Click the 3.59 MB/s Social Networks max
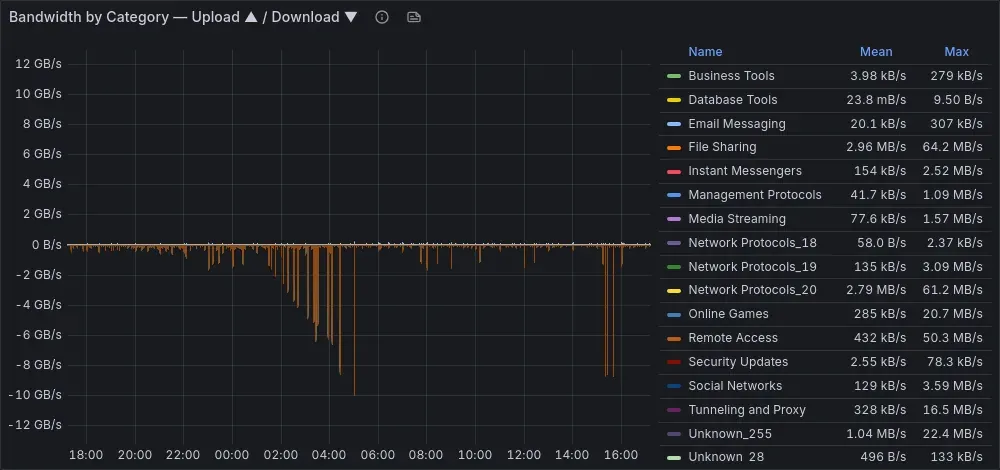The image size is (1000, 470). (x=952, y=386)
